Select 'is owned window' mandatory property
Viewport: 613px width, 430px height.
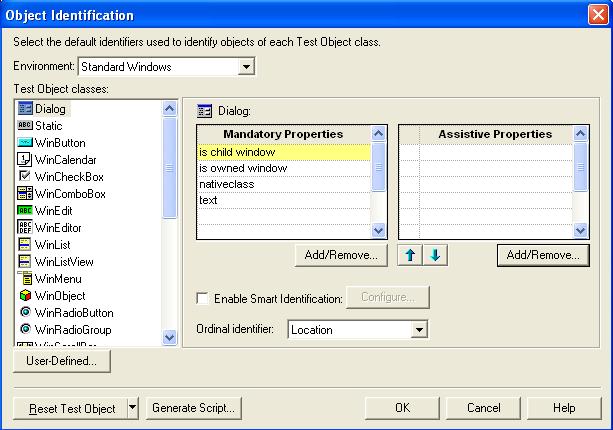tap(284, 168)
